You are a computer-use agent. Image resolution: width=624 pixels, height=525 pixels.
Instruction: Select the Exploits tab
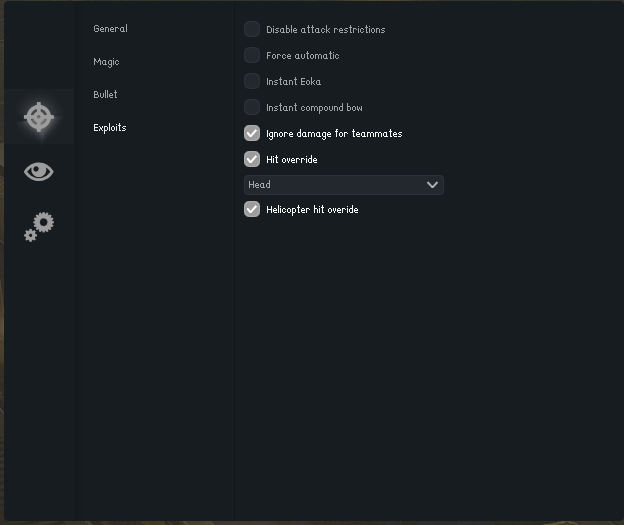(x=110, y=128)
